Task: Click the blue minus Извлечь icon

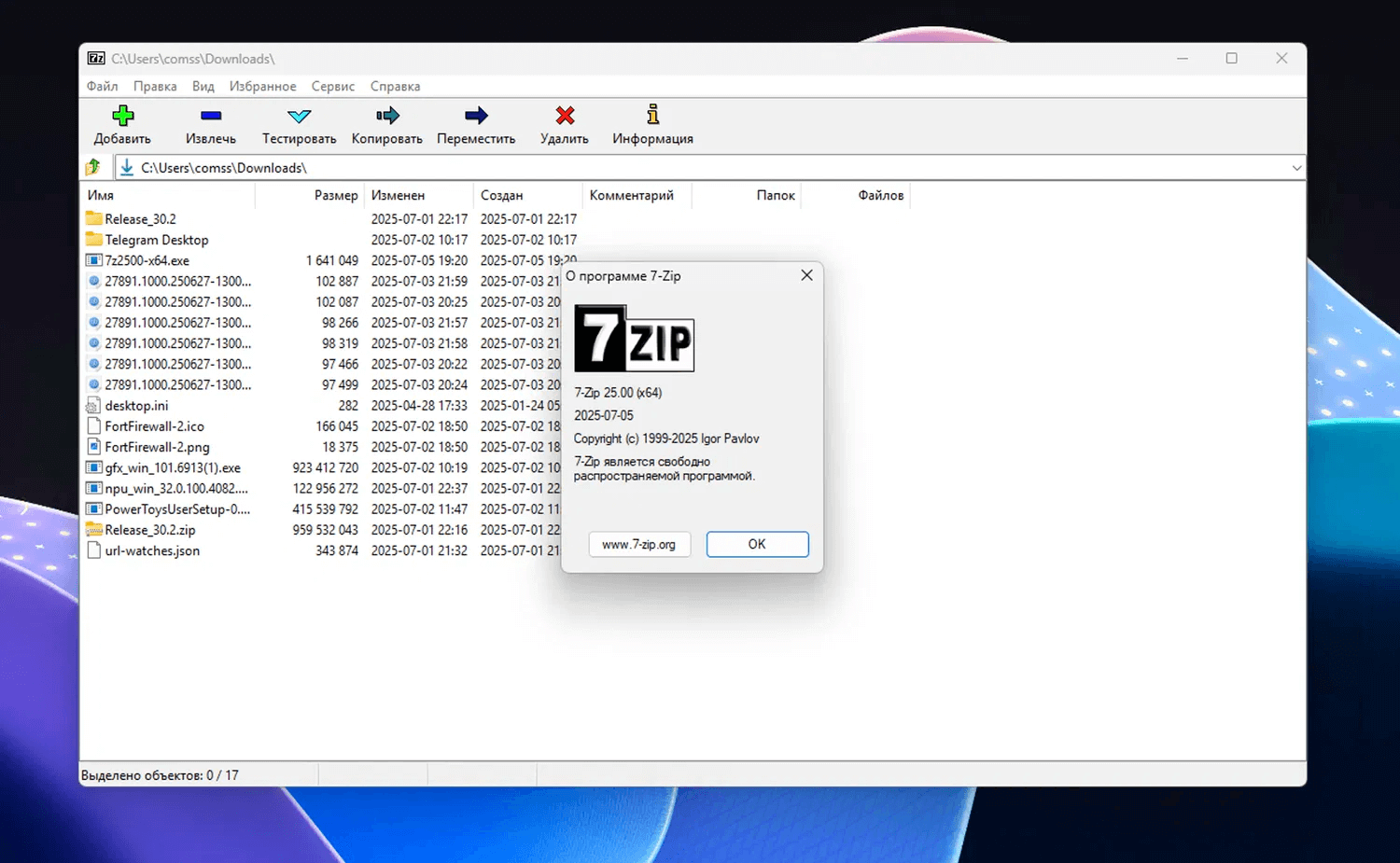Action: click(x=211, y=116)
